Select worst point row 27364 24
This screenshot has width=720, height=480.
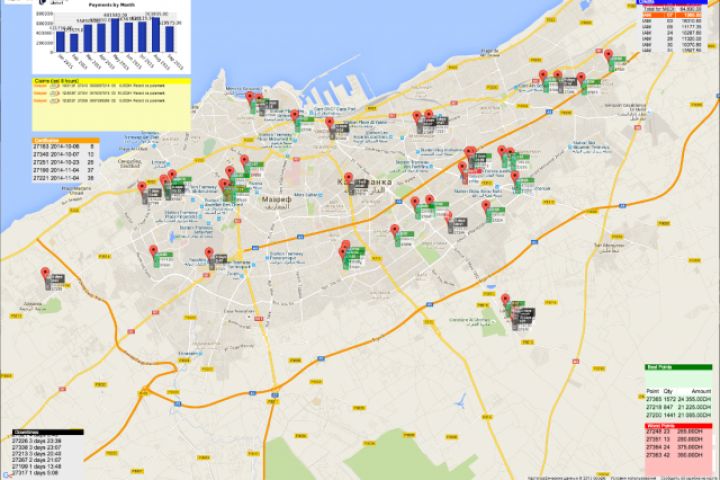(674, 447)
